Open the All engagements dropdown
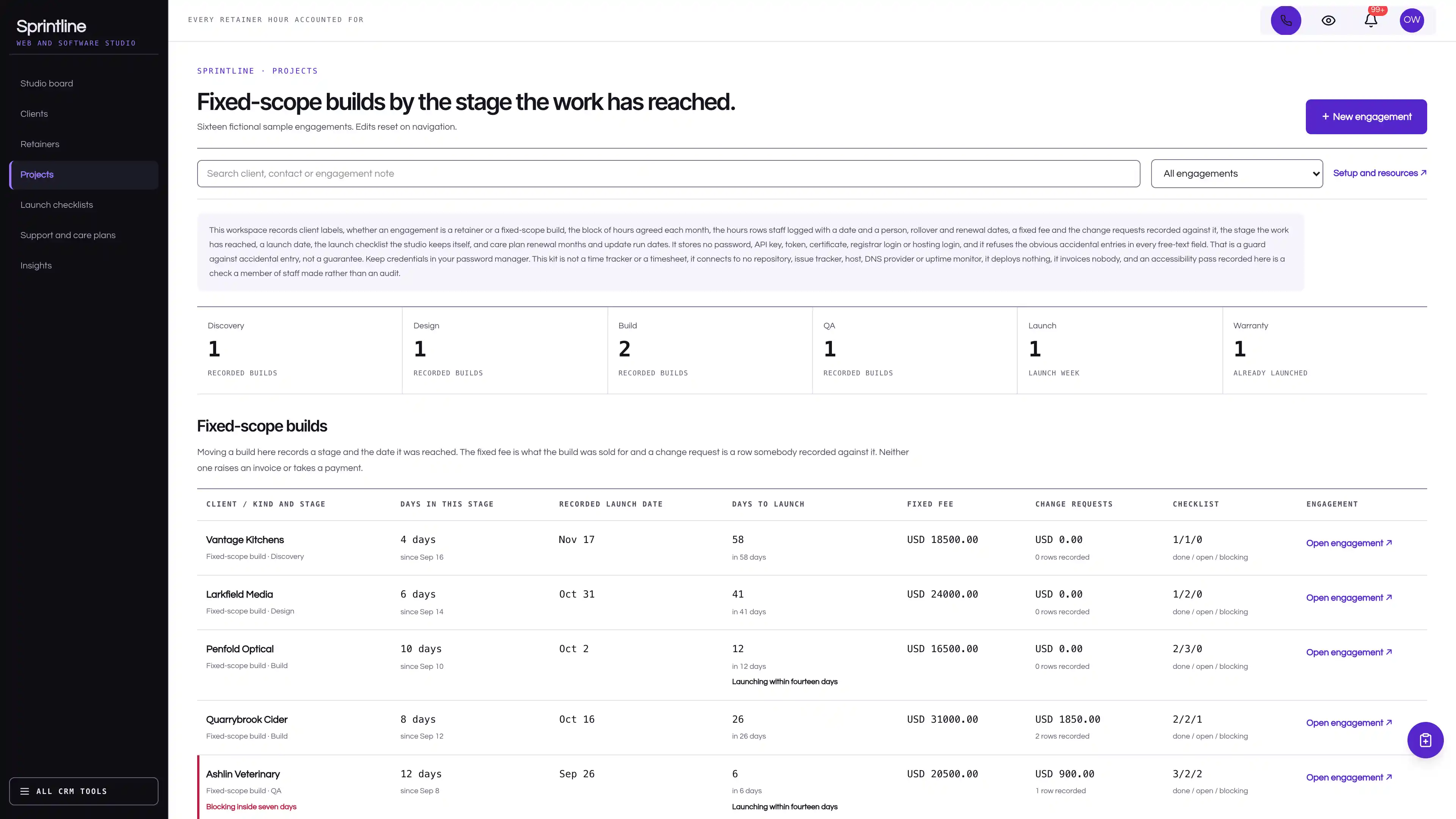This screenshot has width=1456, height=819. (1237, 174)
